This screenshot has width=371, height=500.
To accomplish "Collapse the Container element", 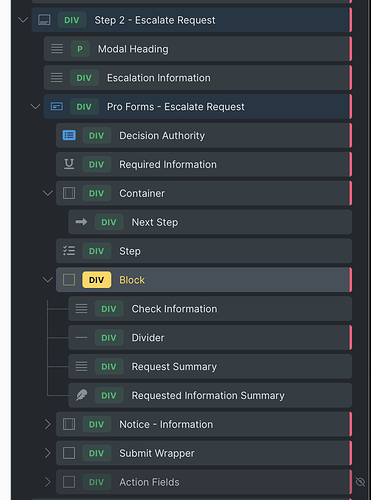I will click(x=48, y=193).
